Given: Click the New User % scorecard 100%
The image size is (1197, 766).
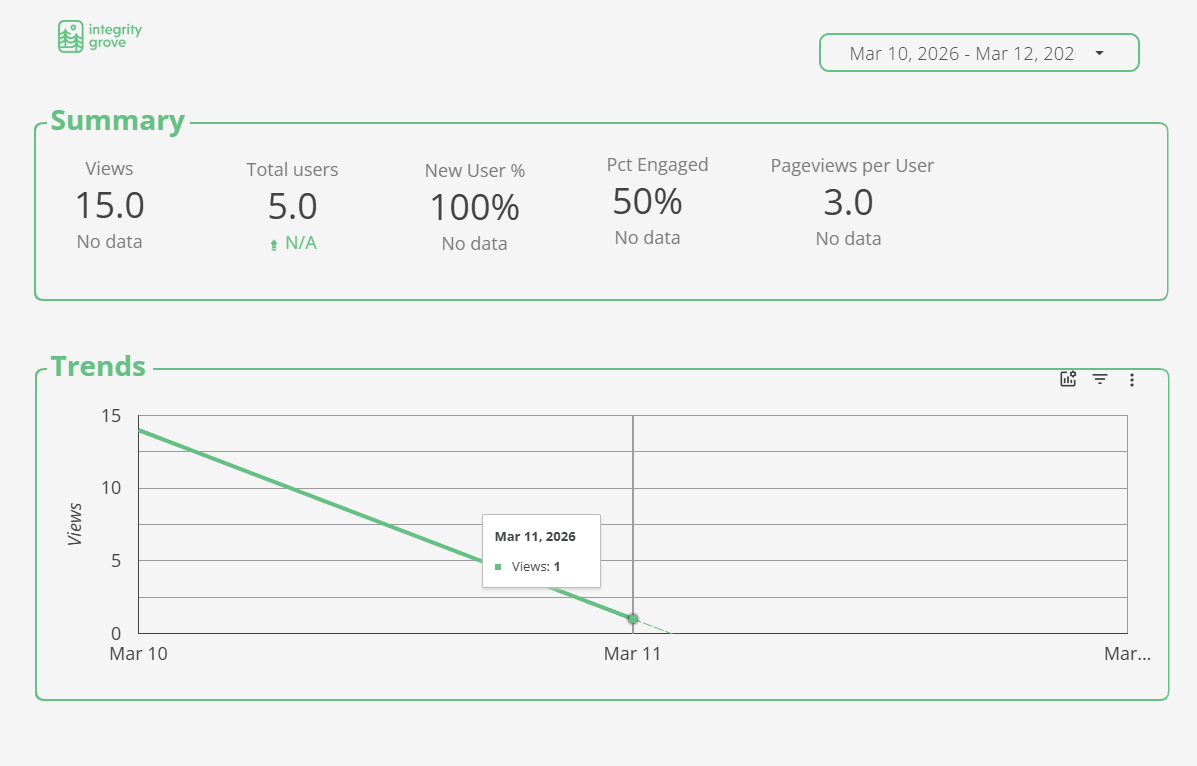Looking at the screenshot, I should 474,208.
